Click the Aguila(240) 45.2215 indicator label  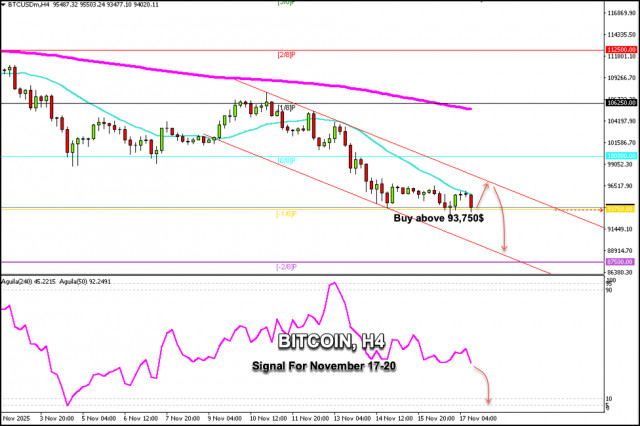29,282
